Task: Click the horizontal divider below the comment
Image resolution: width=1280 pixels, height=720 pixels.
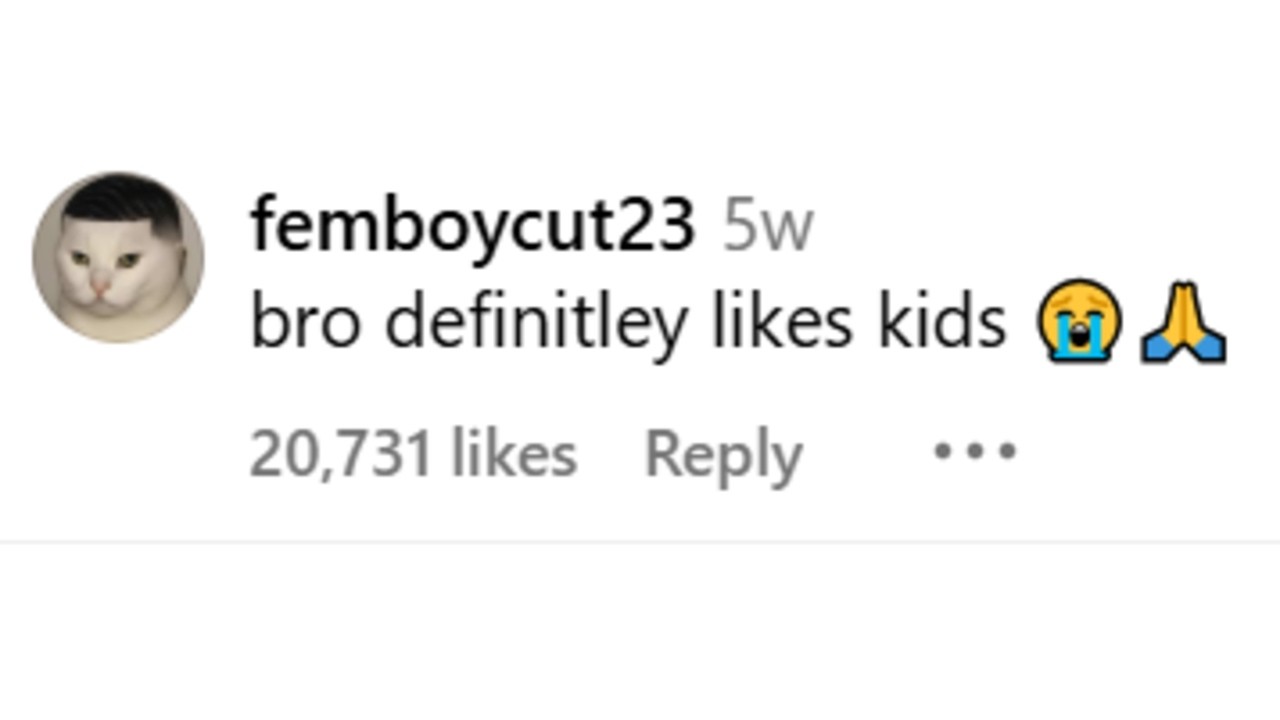Action: coord(640,542)
